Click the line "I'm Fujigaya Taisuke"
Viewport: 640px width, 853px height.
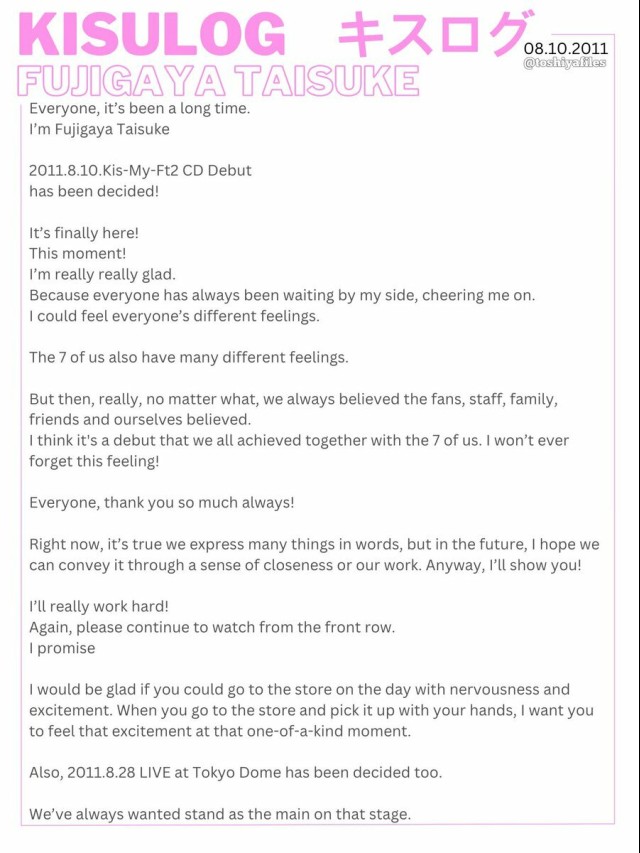(x=100, y=129)
